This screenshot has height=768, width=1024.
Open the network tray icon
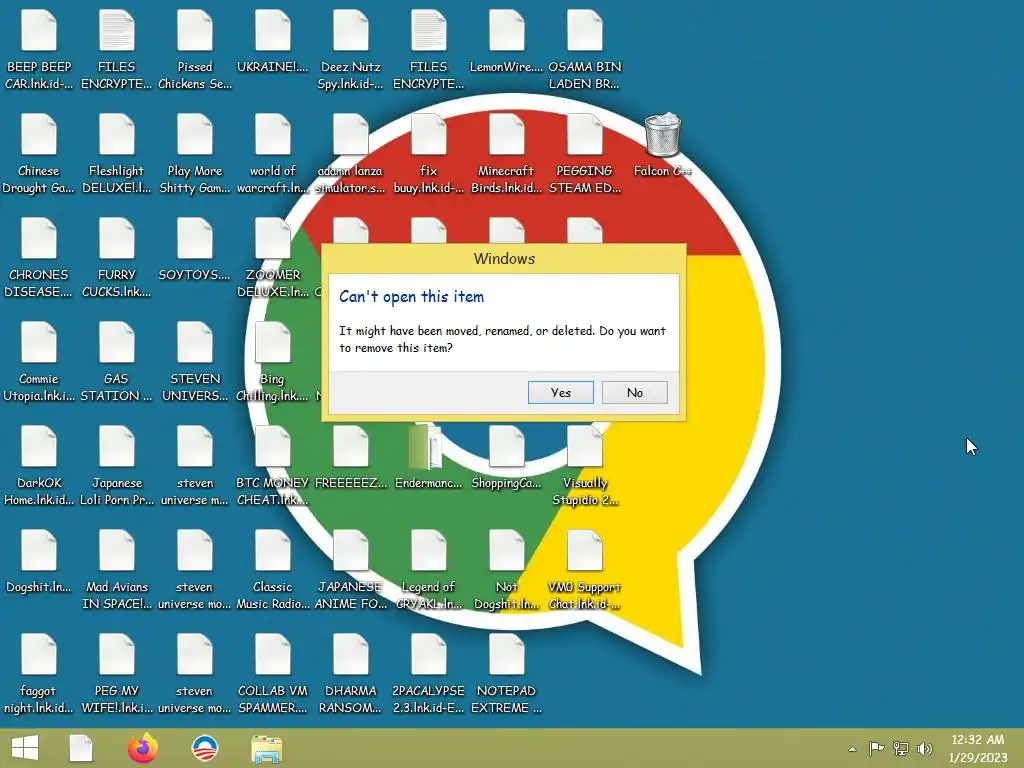(x=901, y=748)
